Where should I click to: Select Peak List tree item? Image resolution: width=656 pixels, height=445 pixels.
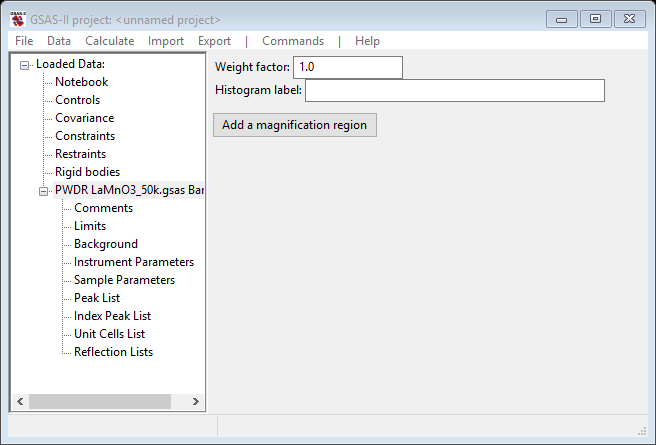[97, 298]
